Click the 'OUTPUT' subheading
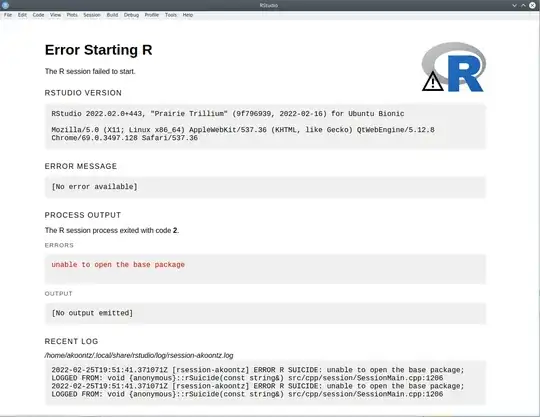Viewport: 540px width, 417px height. click(x=58, y=294)
